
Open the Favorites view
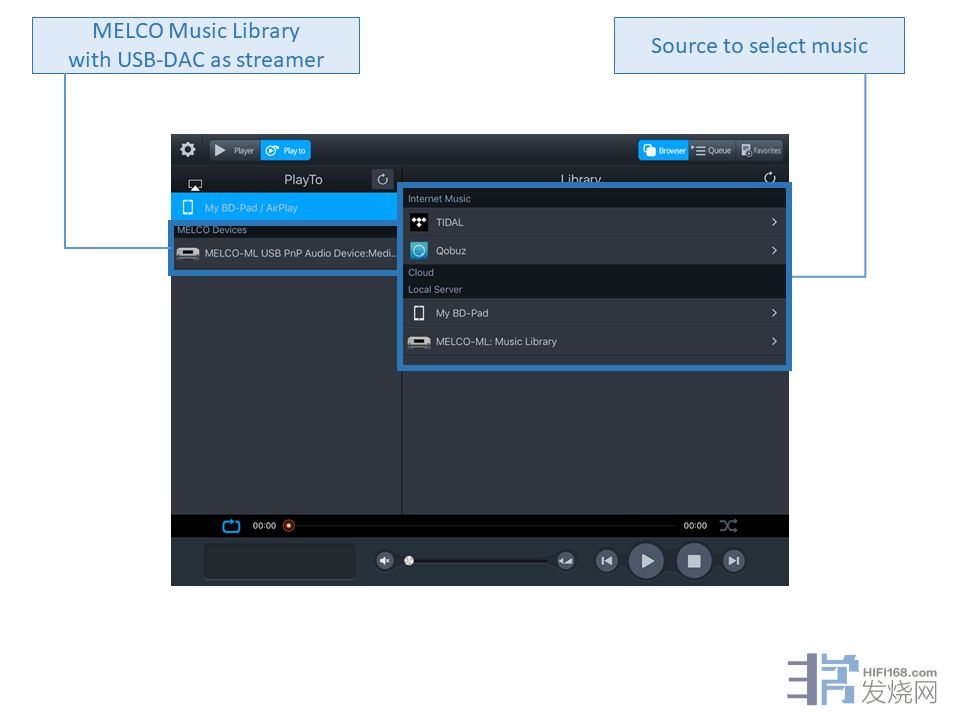click(x=760, y=151)
